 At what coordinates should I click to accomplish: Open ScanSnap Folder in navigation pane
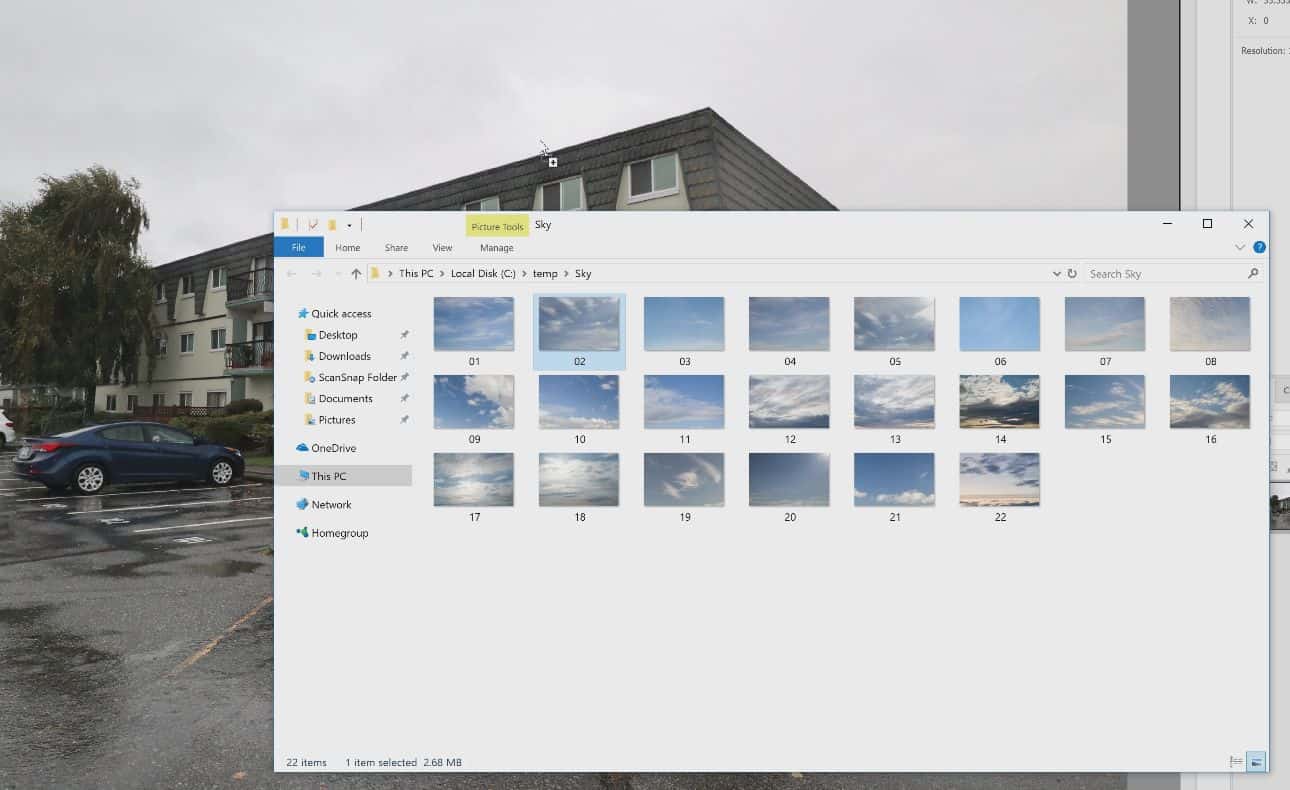tap(357, 377)
